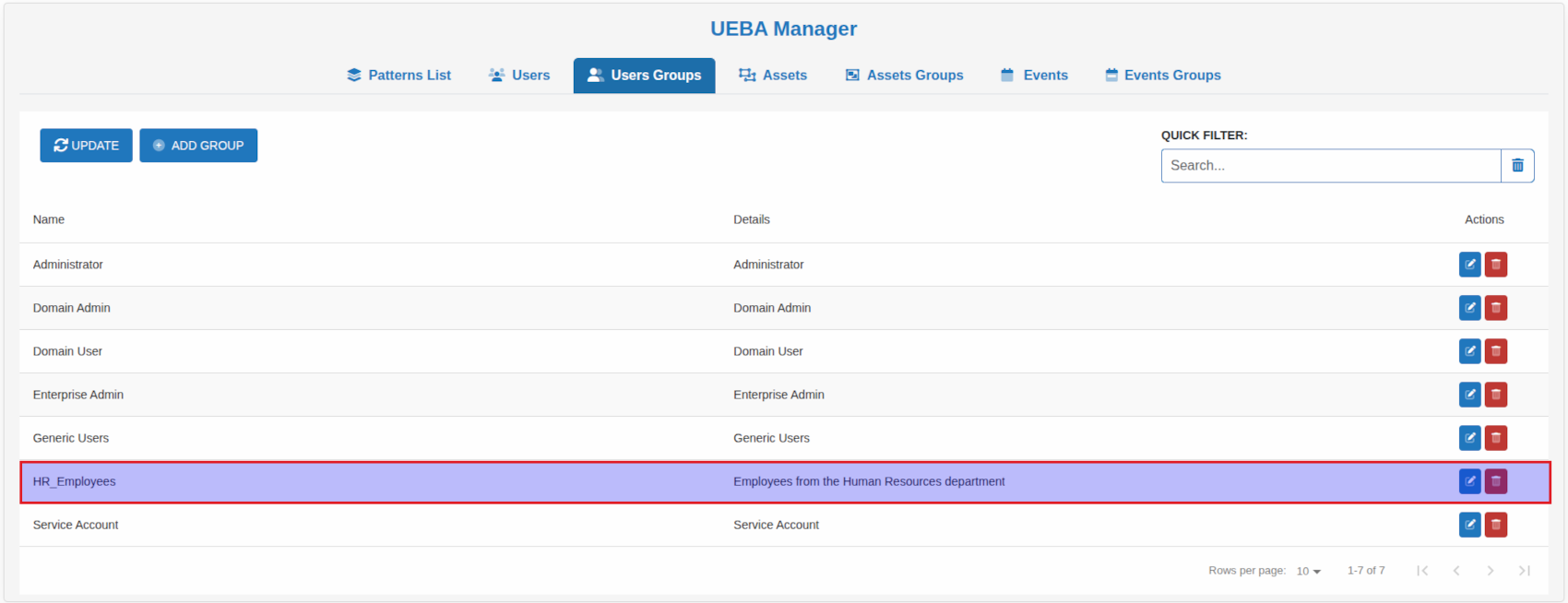The height and width of the screenshot is (603, 1568).
Task: Click the Name column header
Action: pyautogui.click(x=49, y=219)
